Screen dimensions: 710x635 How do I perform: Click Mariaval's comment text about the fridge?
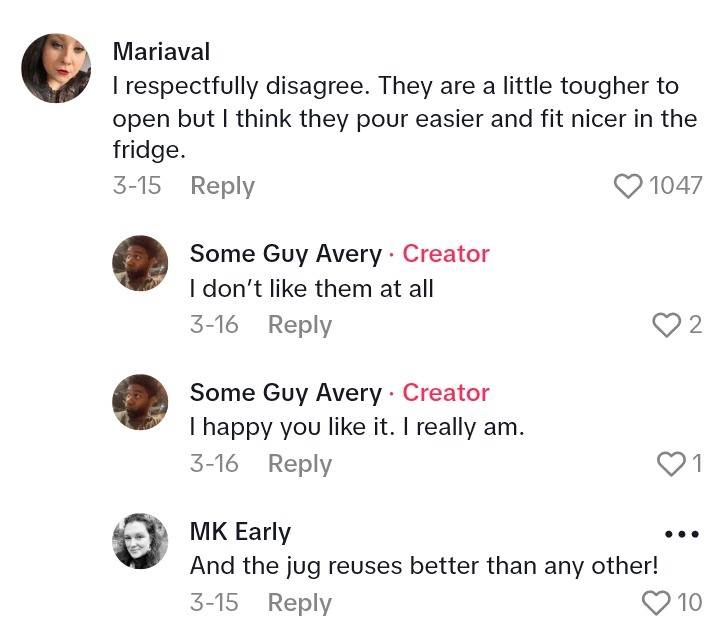(400, 118)
